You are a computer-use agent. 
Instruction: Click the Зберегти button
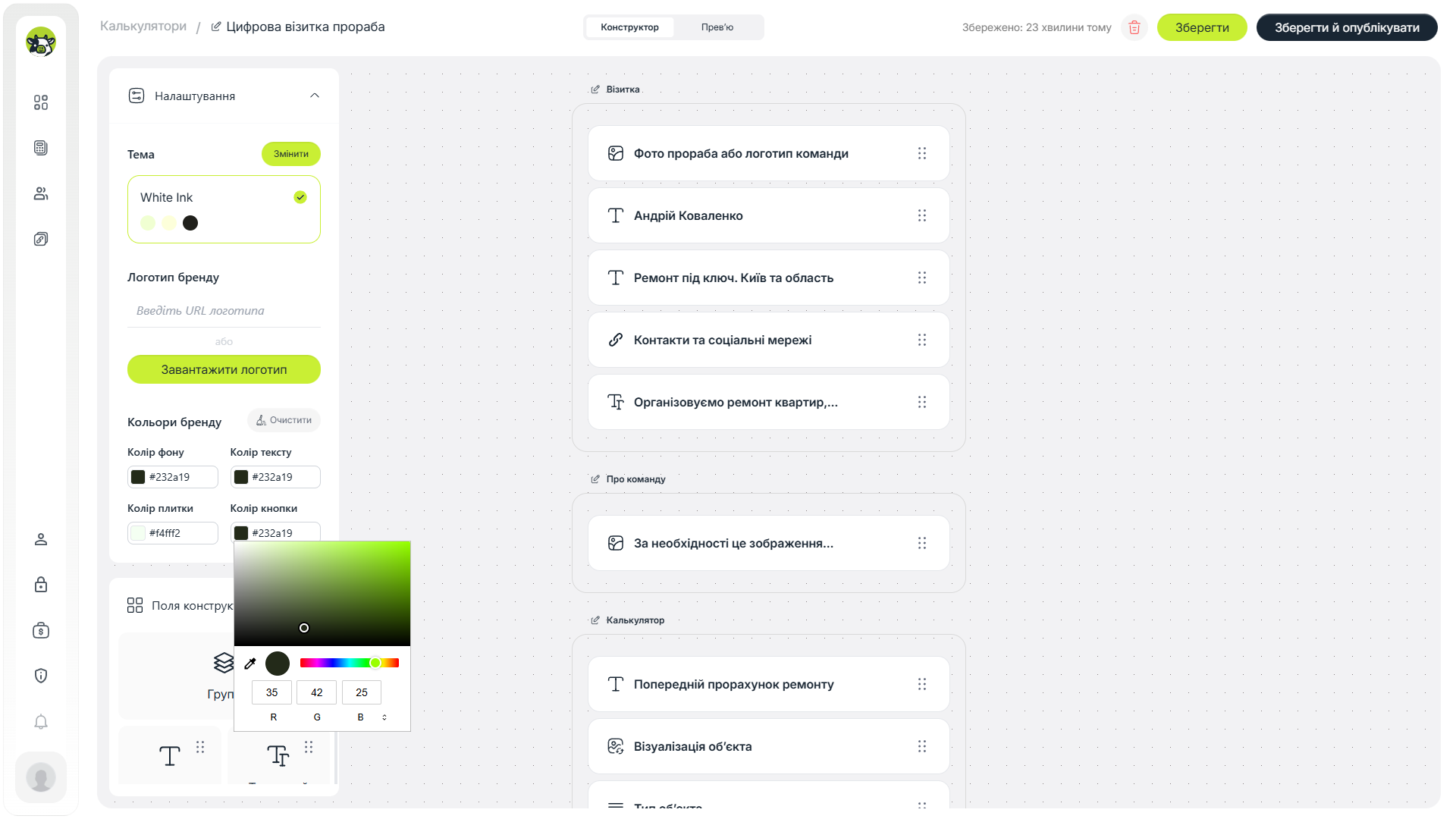point(1202,27)
